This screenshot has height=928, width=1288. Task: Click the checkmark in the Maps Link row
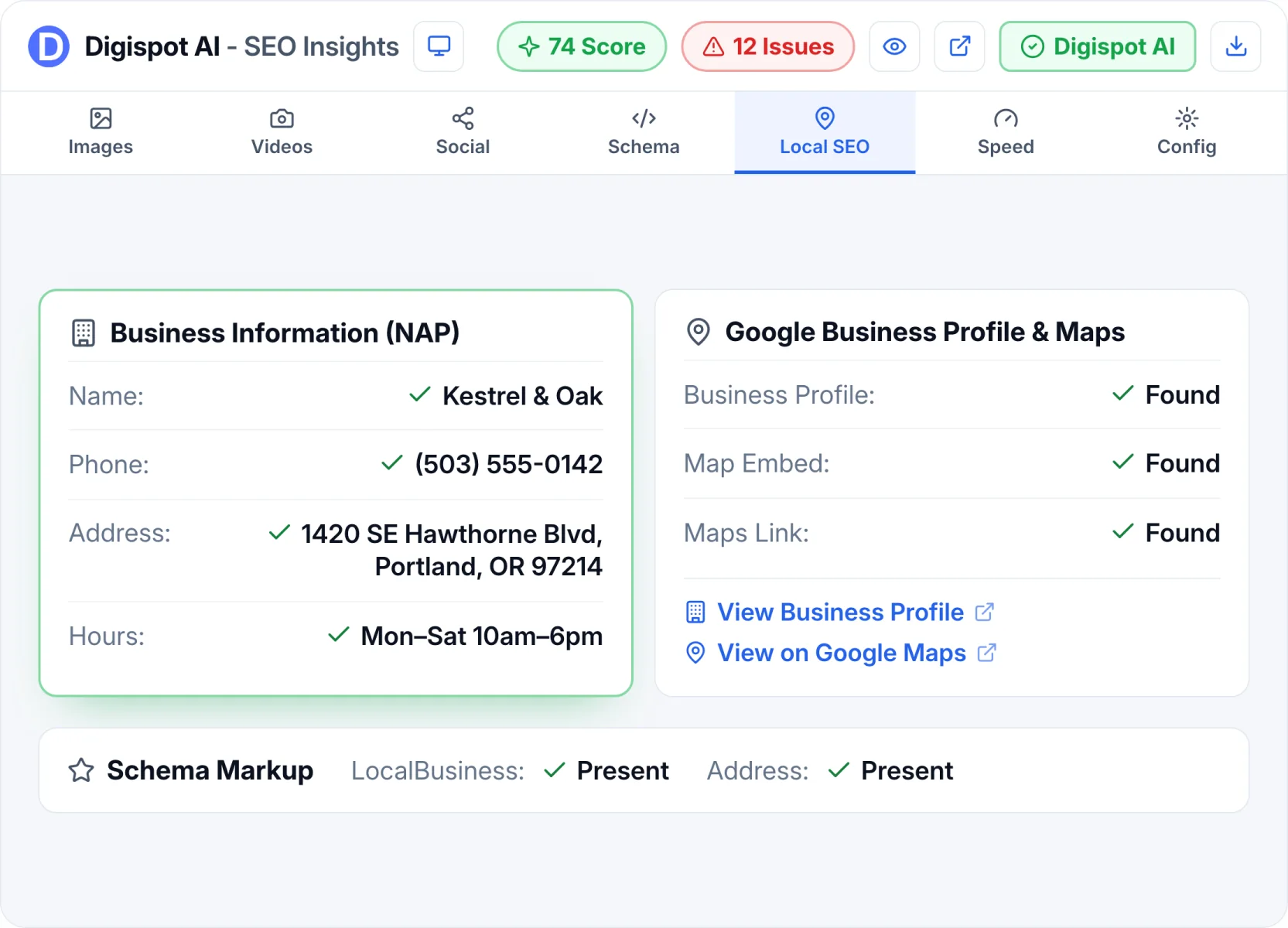coord(1123,531)
